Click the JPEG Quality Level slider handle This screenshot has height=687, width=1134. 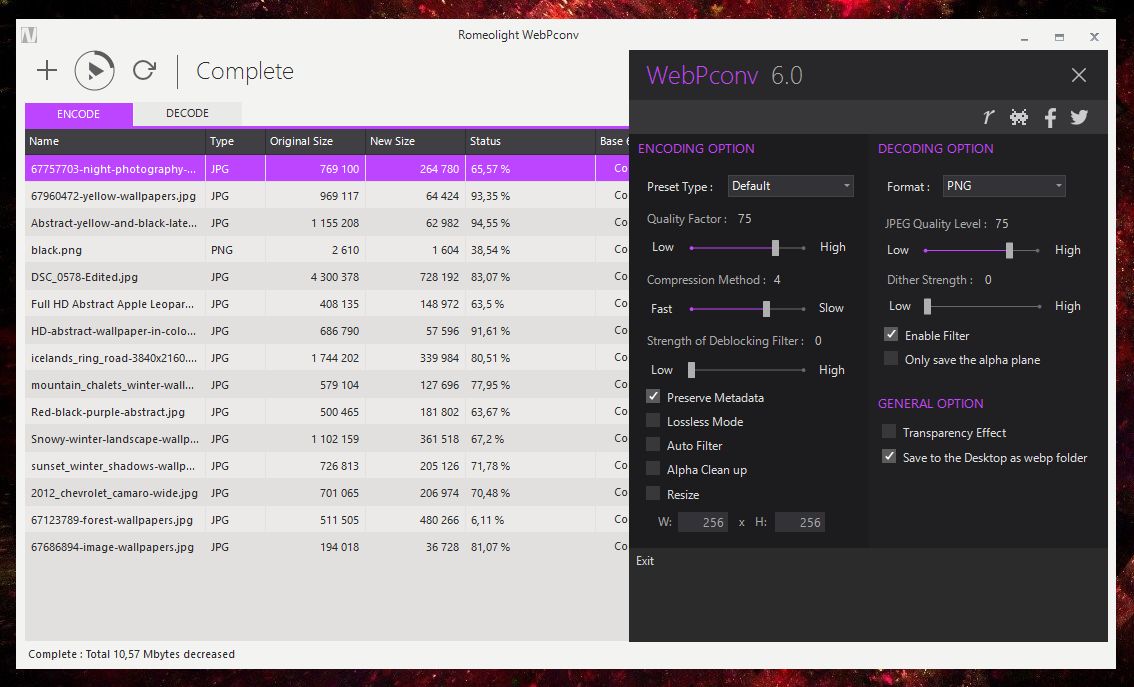1010,250
